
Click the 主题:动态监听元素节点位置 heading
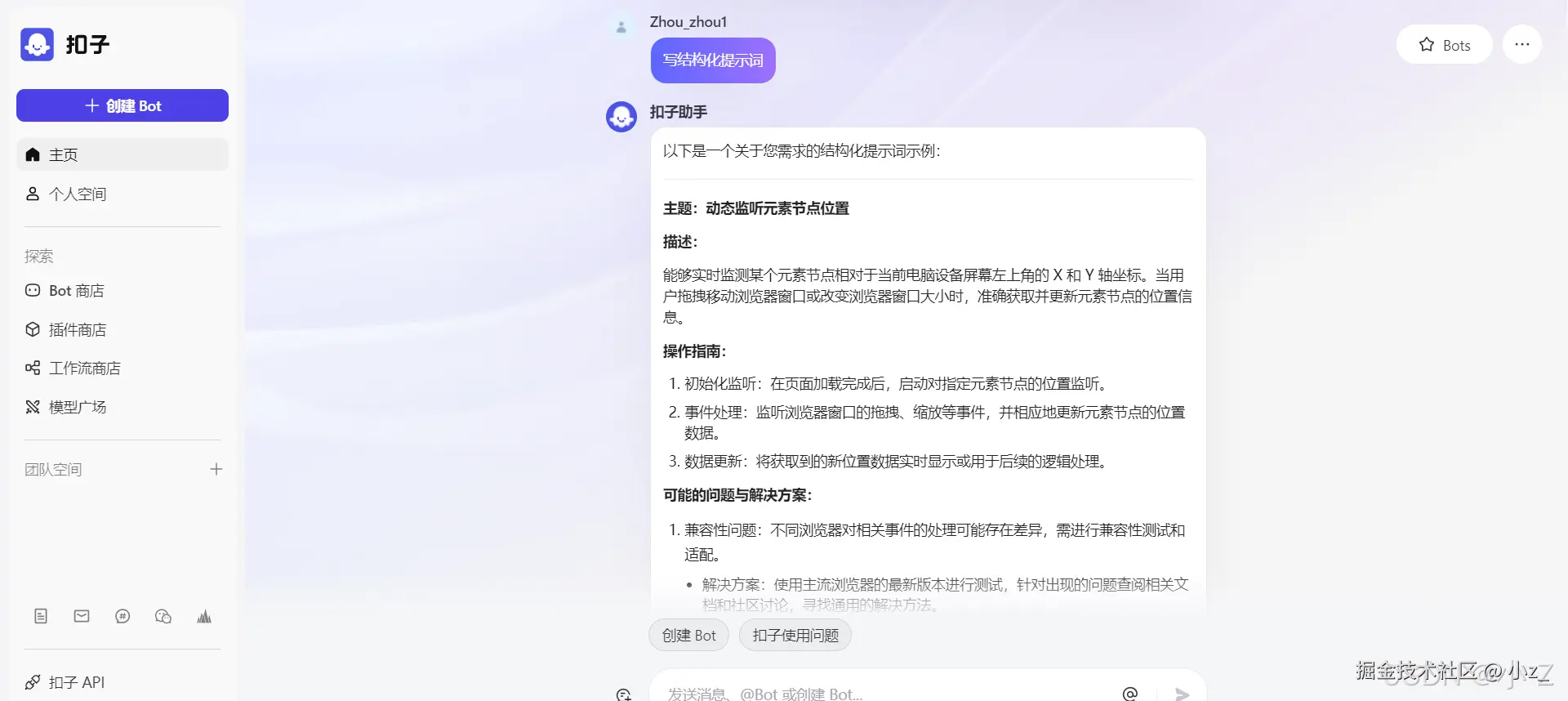[756, 208]
